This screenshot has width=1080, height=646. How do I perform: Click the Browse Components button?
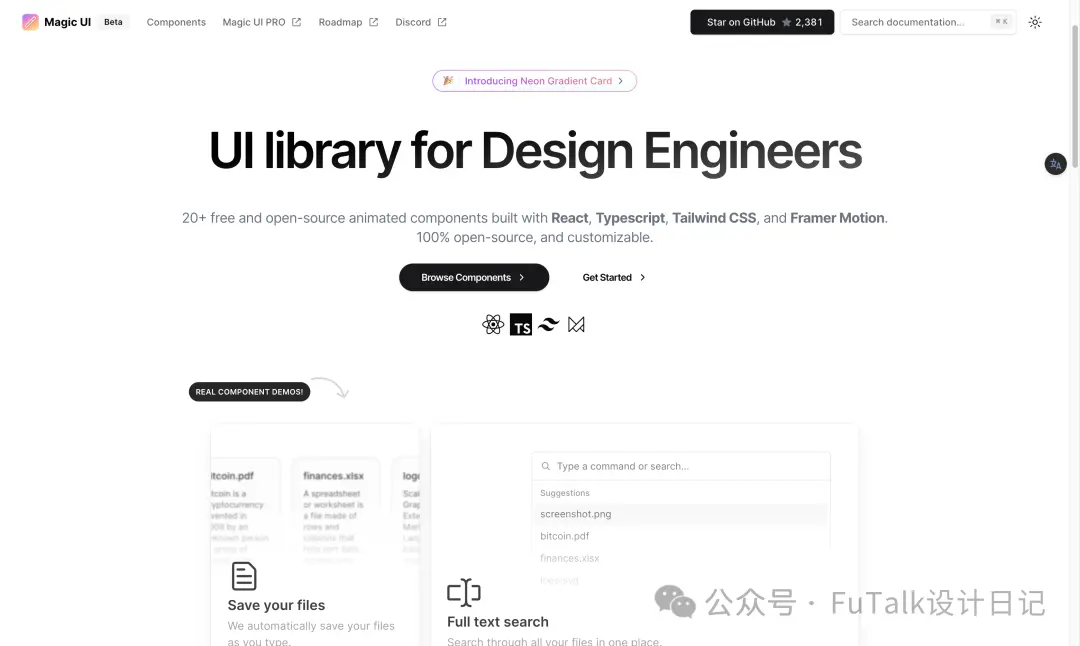tap(474, 278)
